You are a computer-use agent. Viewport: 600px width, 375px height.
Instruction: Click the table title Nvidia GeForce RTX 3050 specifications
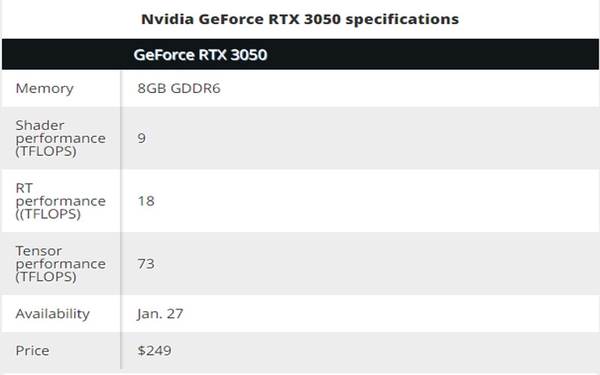[x=300, y=19]
